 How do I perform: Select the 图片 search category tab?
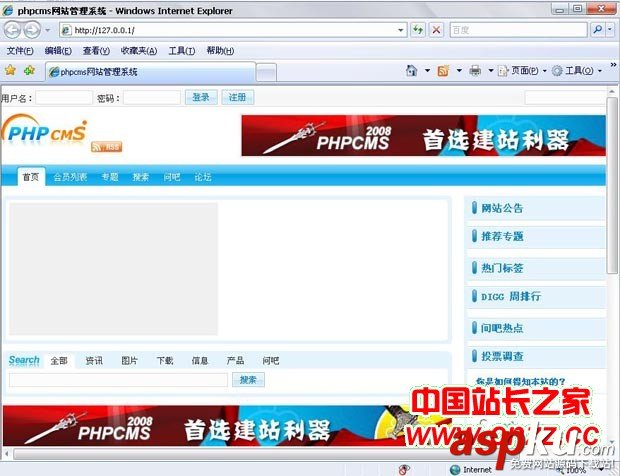pyautogui.click(x=129, y=361)
